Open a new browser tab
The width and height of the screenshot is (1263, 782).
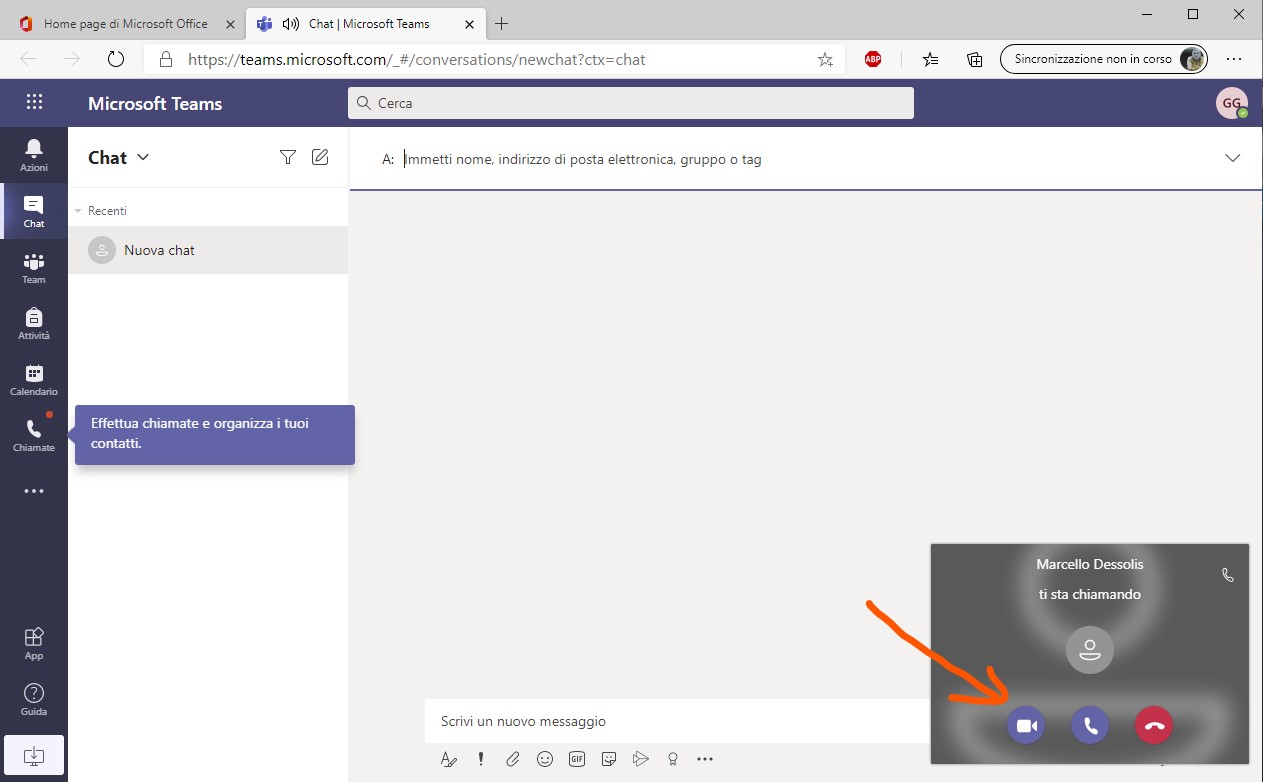[502, 24]
